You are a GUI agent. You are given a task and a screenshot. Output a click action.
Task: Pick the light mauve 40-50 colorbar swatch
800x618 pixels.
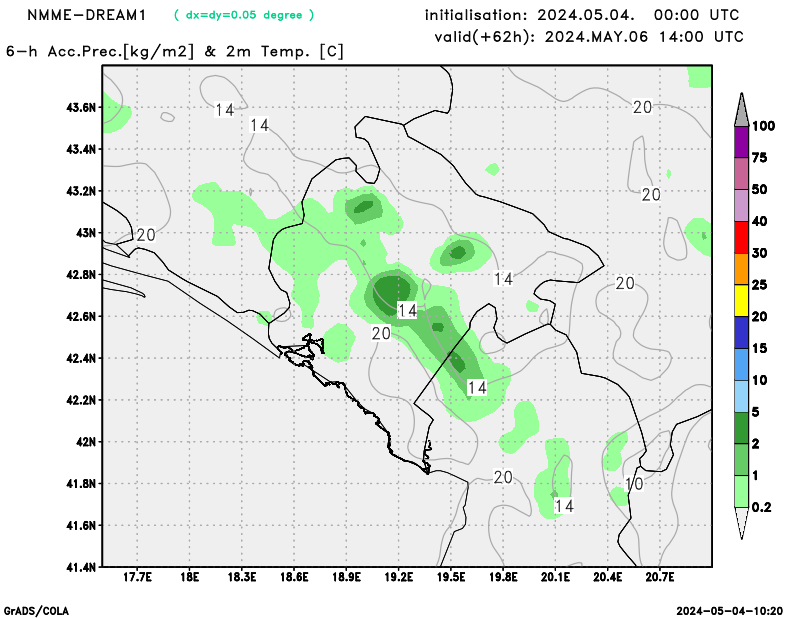pyautogui.click(x=741, y=206)
